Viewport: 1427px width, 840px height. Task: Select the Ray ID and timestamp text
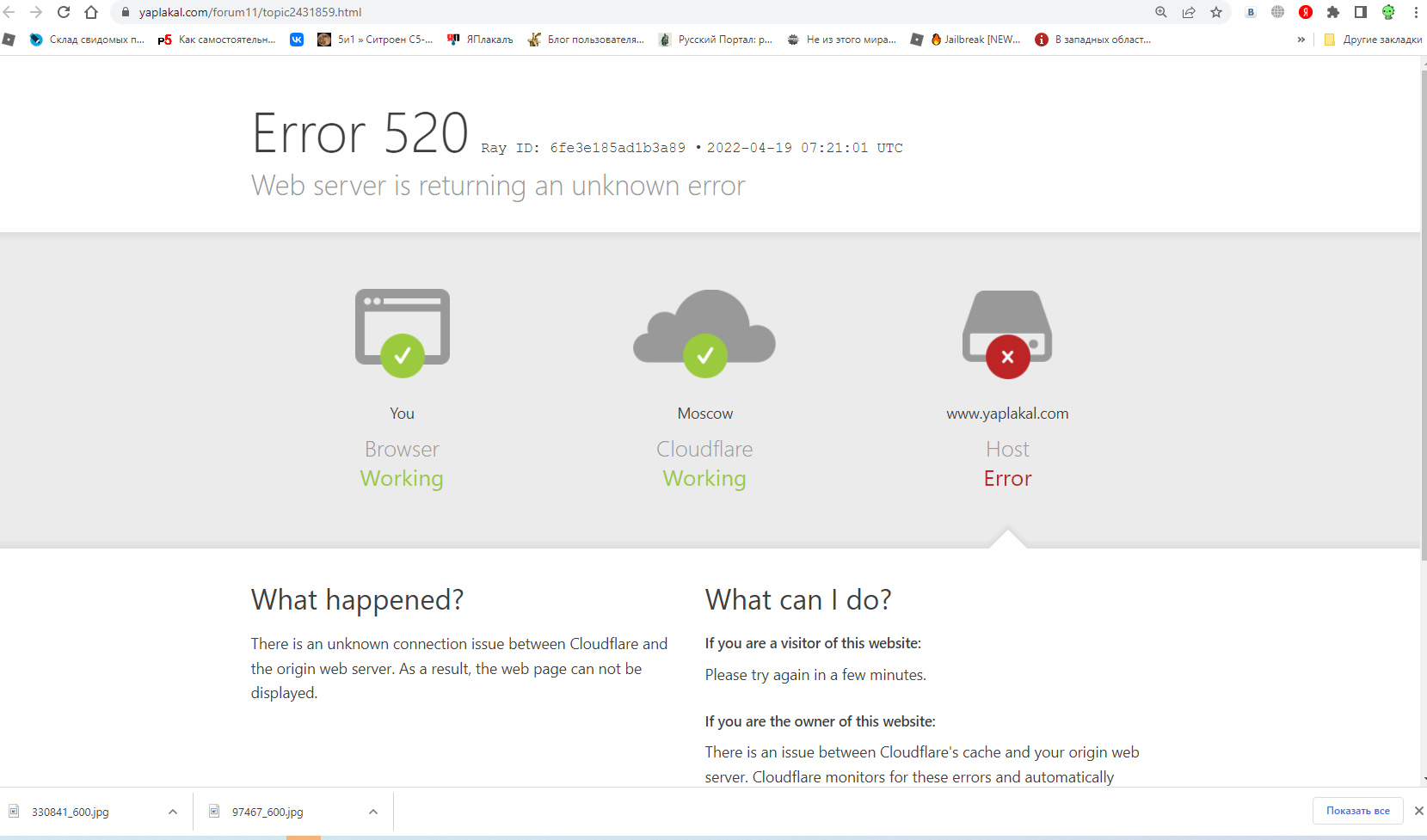[692, 148]
